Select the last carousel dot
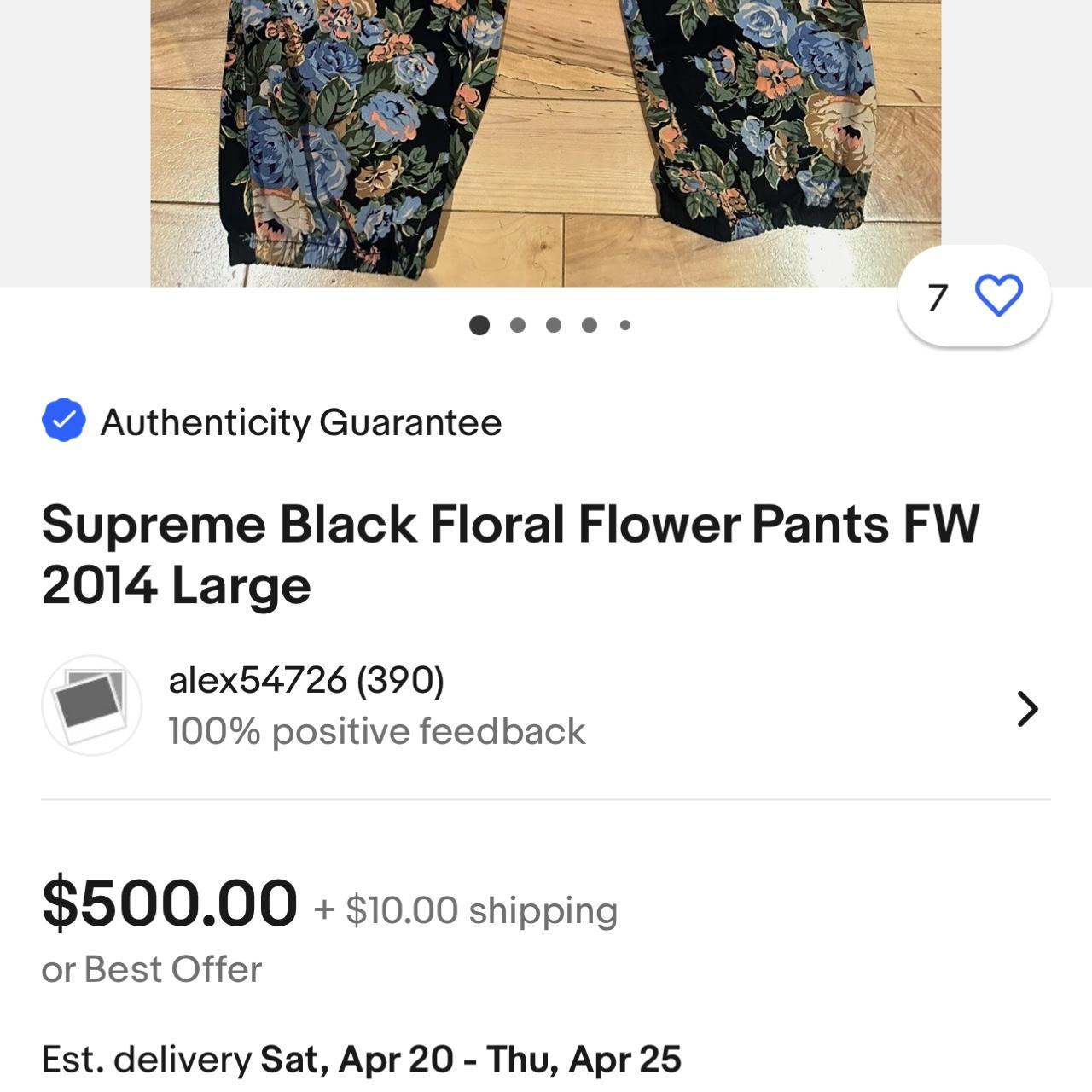The height and width of the screenshot is (1092, 1092). (x=625, y=324)
